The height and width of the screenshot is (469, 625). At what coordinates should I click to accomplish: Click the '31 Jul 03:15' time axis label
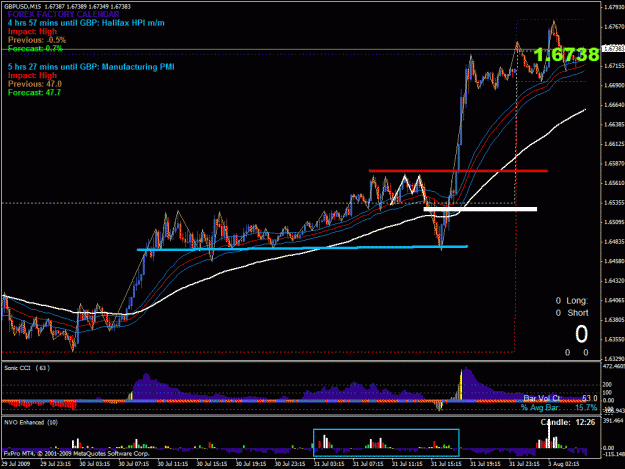tap(329, 464)
